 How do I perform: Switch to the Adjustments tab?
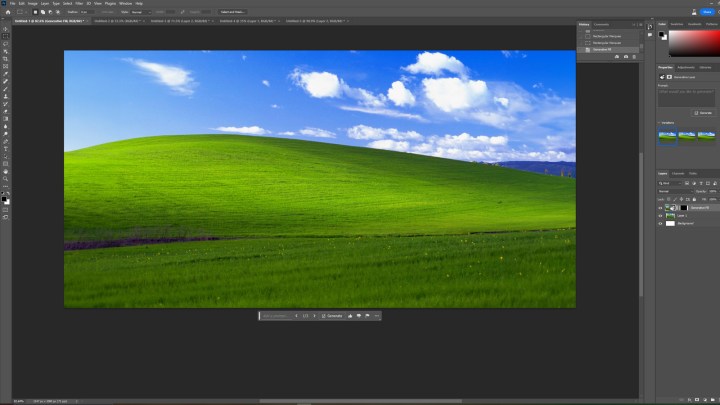tap(686, 68)
